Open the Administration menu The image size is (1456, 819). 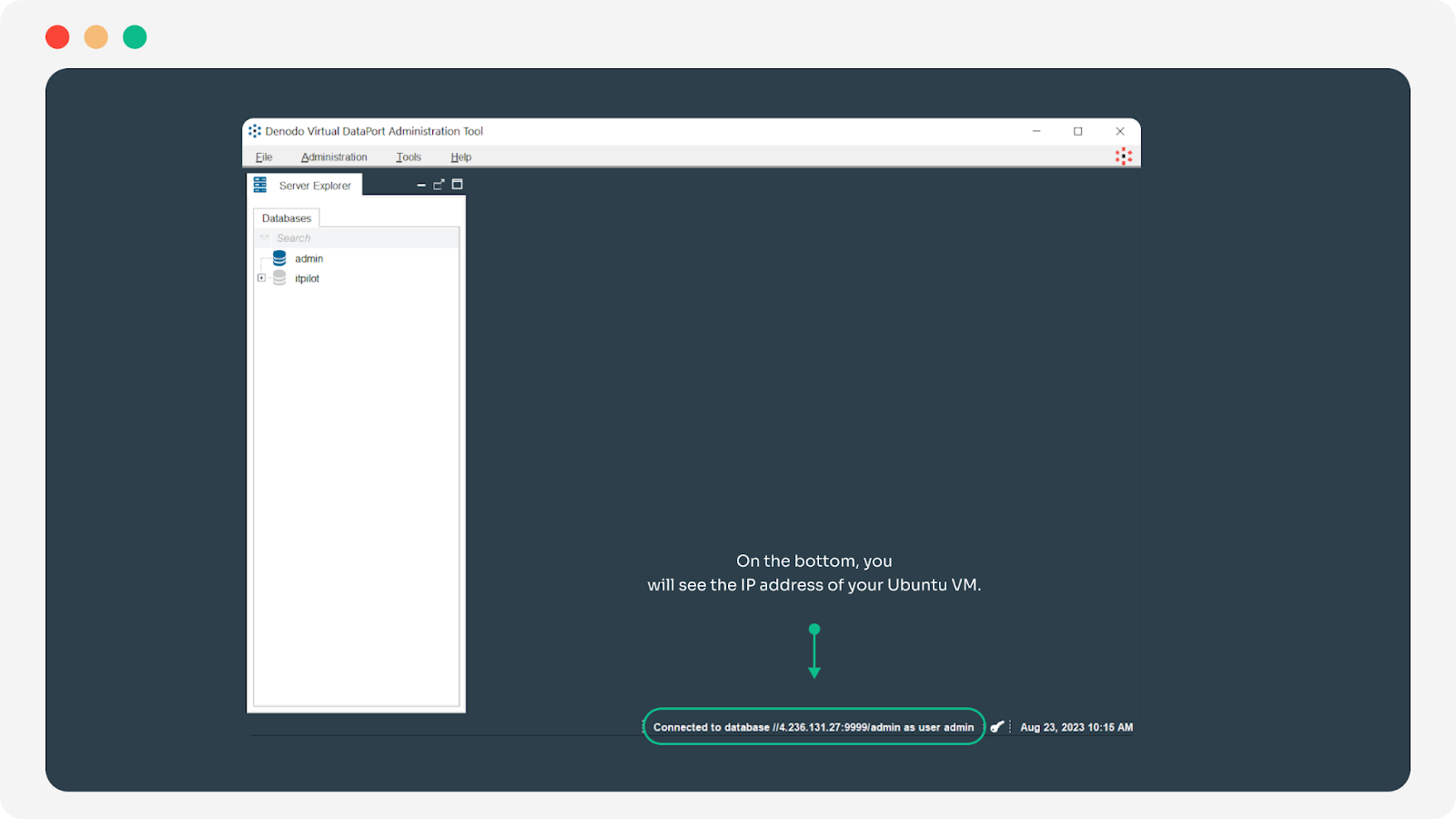click(x=334, y=157)
